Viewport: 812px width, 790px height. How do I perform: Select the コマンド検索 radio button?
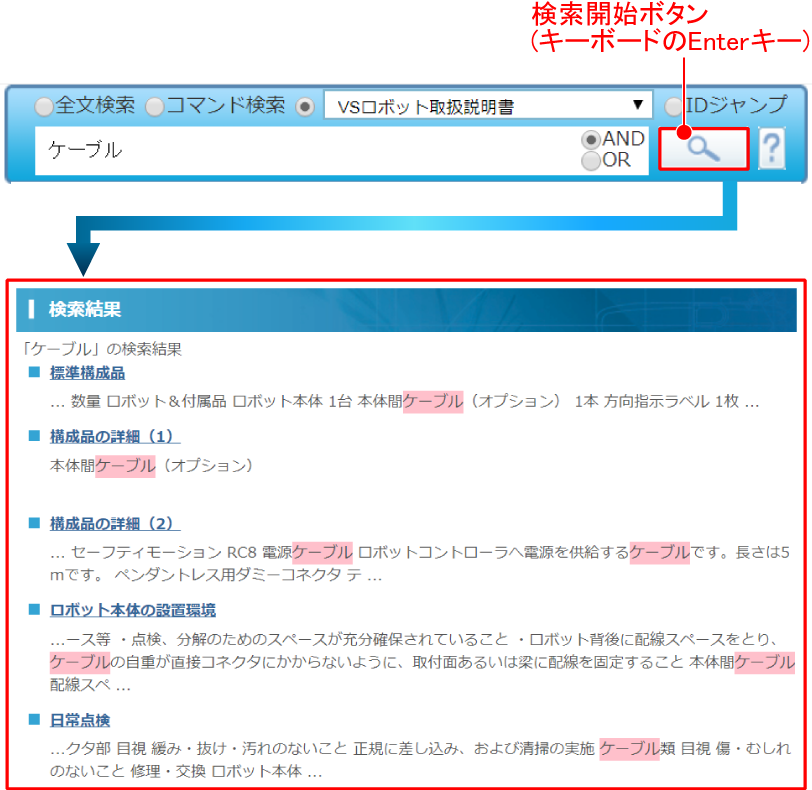point(154,106)
